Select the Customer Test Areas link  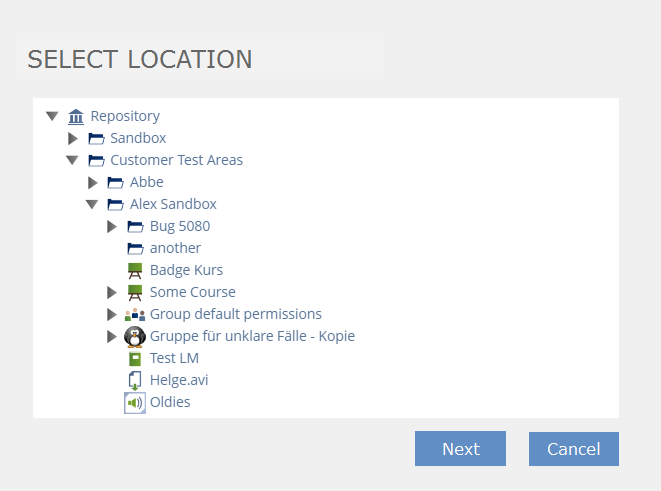coord(176,160)
